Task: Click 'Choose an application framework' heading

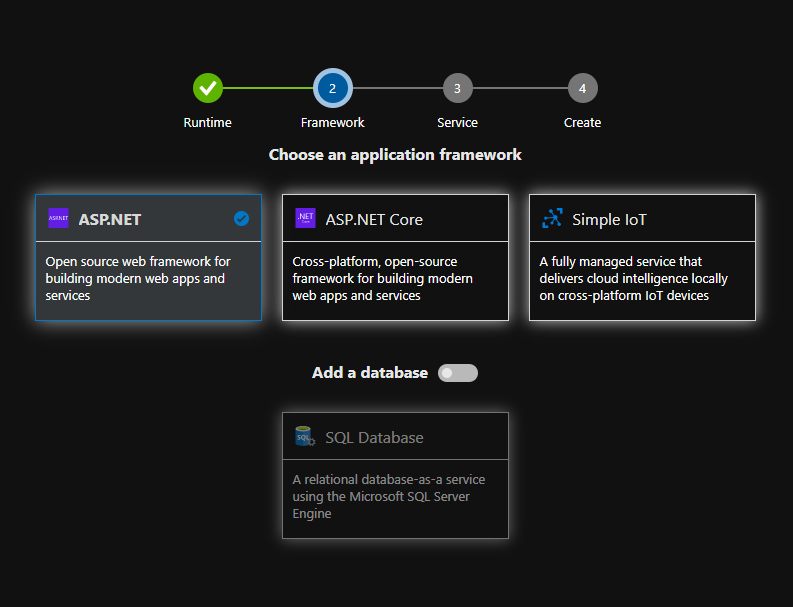Action: 395,155
